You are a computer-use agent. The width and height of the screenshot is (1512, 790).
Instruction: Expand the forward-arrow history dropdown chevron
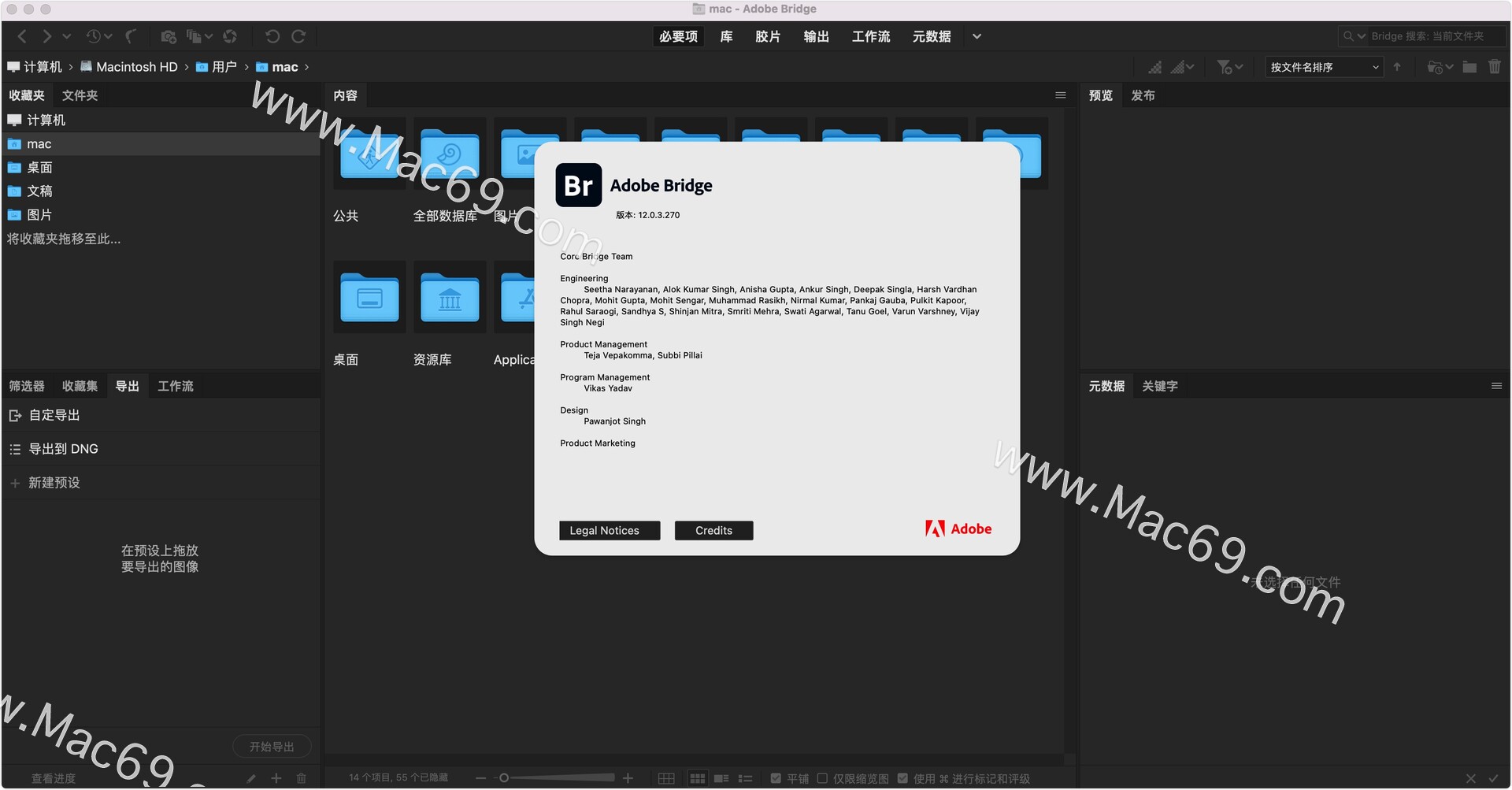(67, 36)
